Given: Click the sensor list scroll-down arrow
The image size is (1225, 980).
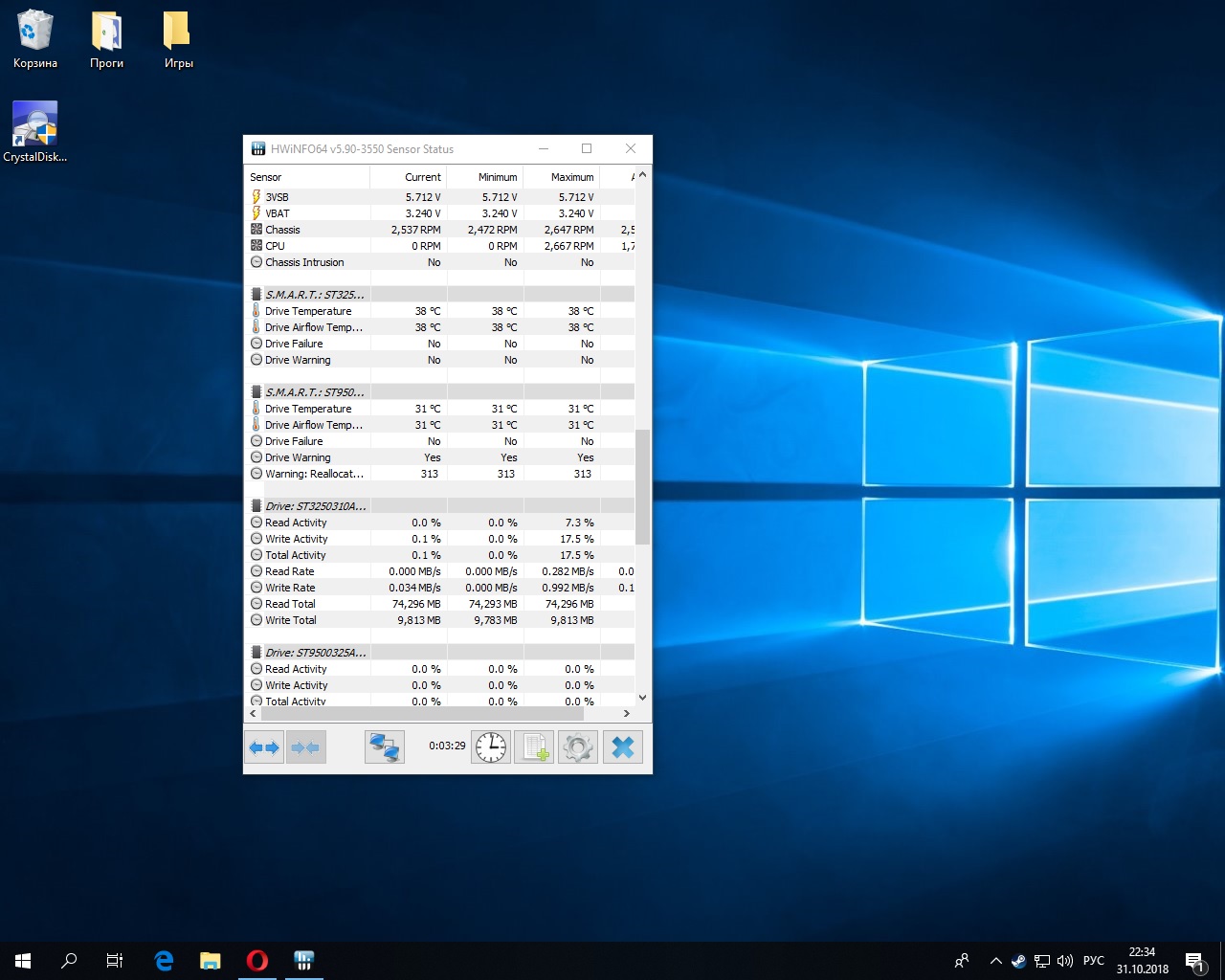Looking at the screenshot, I should coord(642,698).
